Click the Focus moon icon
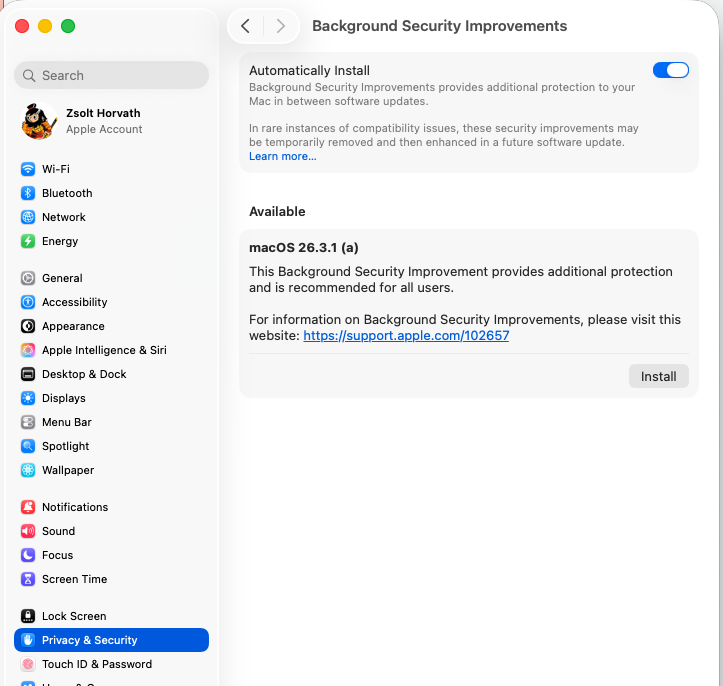Screen dimensions: 723x686 pos(28,555)
